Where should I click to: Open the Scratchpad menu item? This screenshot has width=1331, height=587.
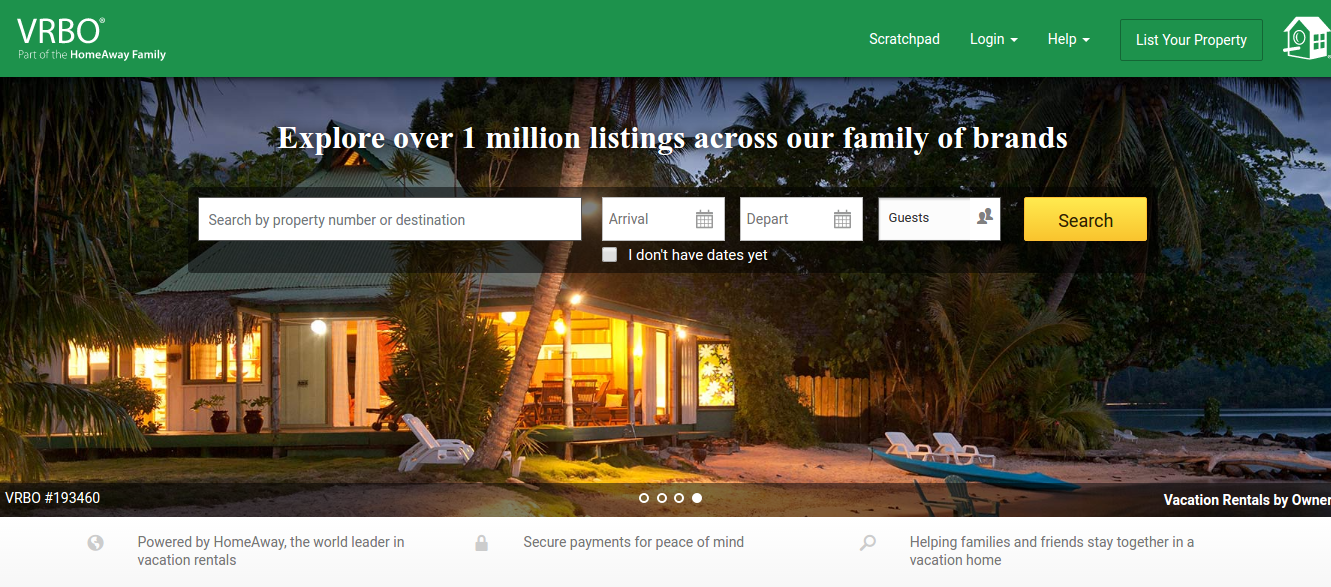904,39
